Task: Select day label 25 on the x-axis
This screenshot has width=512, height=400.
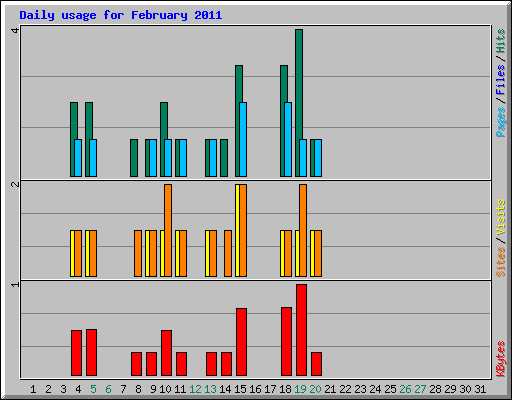Action: (390, 389)
